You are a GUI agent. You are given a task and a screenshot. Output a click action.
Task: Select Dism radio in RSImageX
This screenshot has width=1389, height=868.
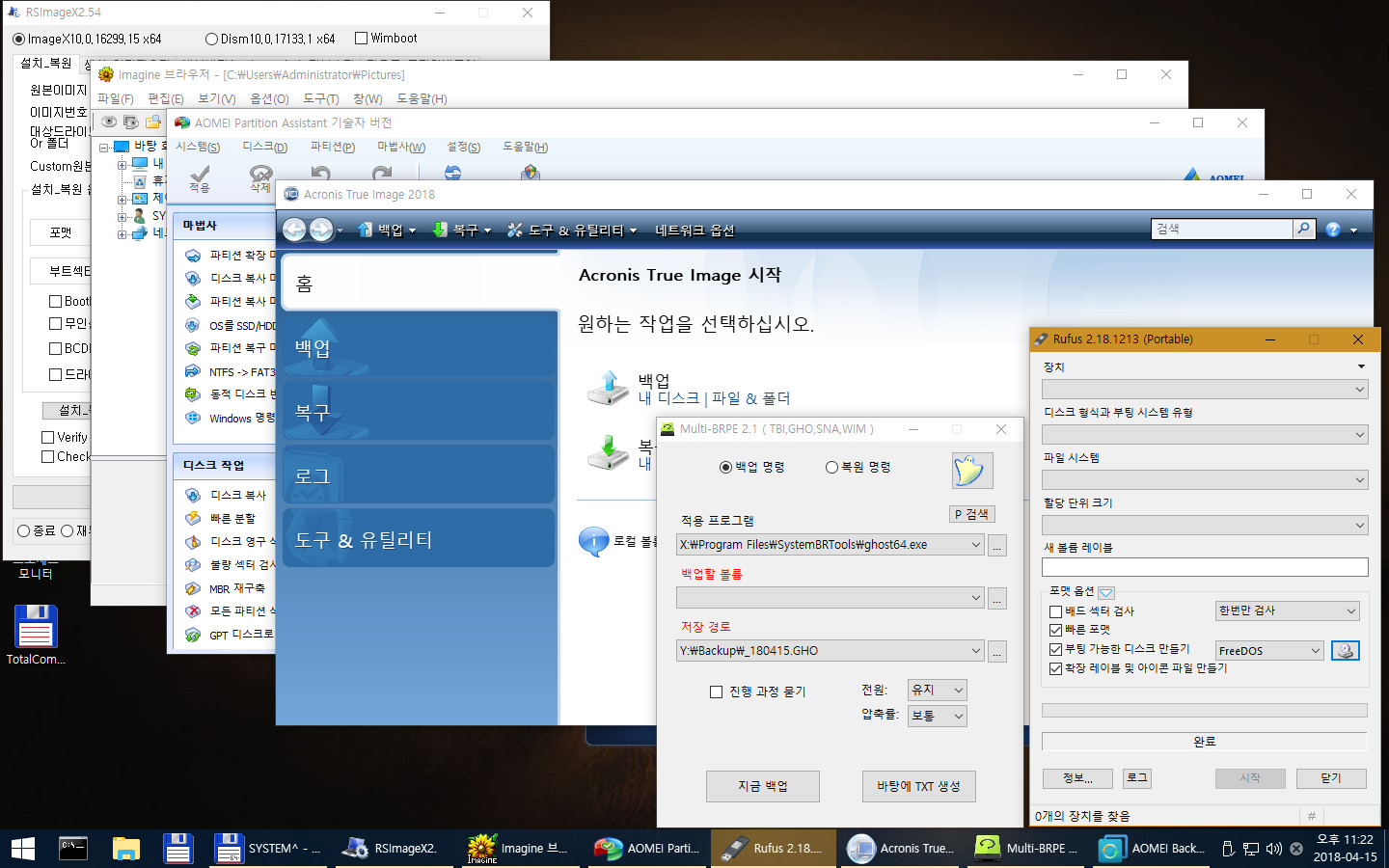pyautogui.click(x=211, y=40)
